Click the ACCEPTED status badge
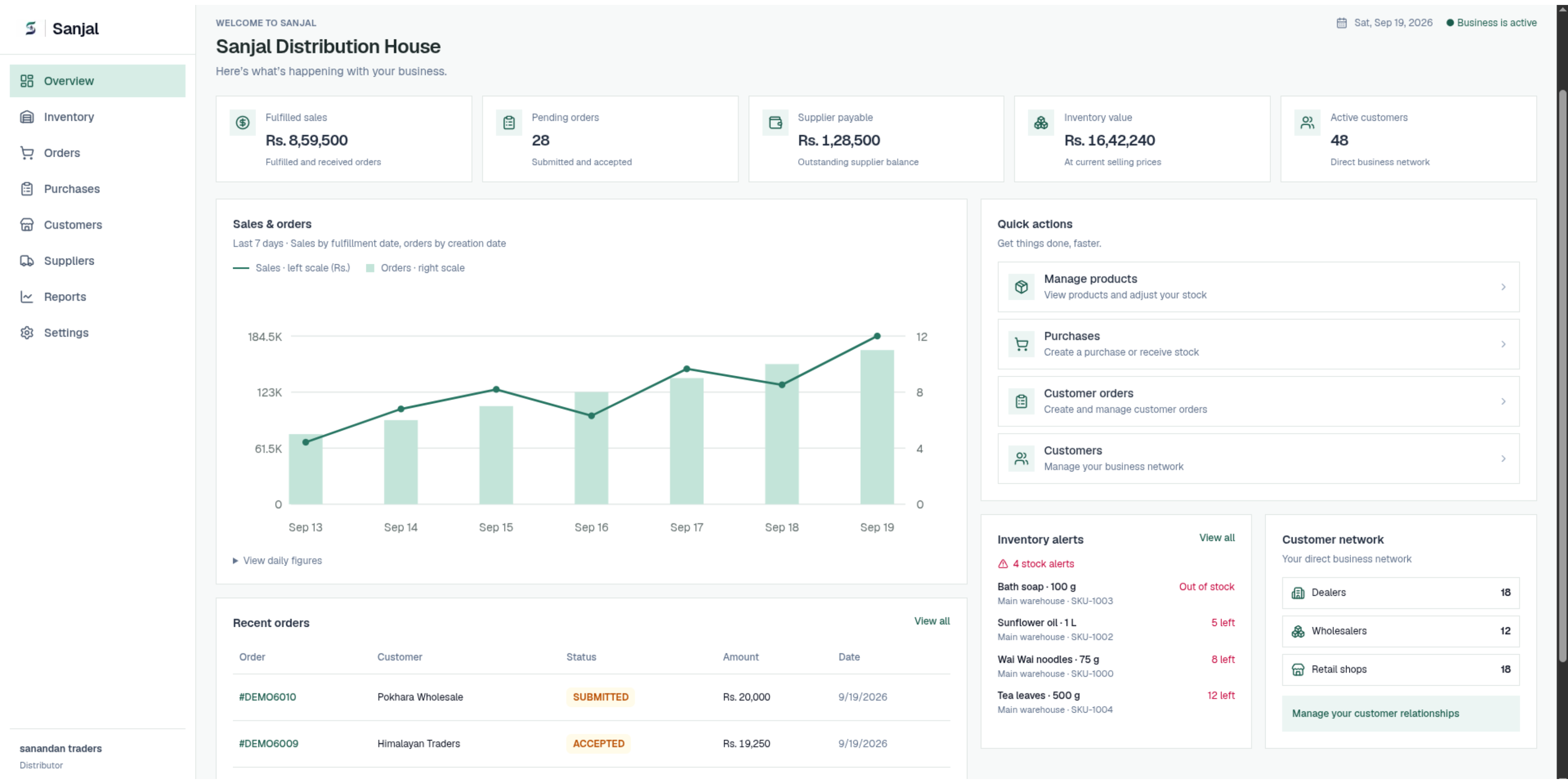The height and width of the screenshot is (784, 1568). pos(598,743)
